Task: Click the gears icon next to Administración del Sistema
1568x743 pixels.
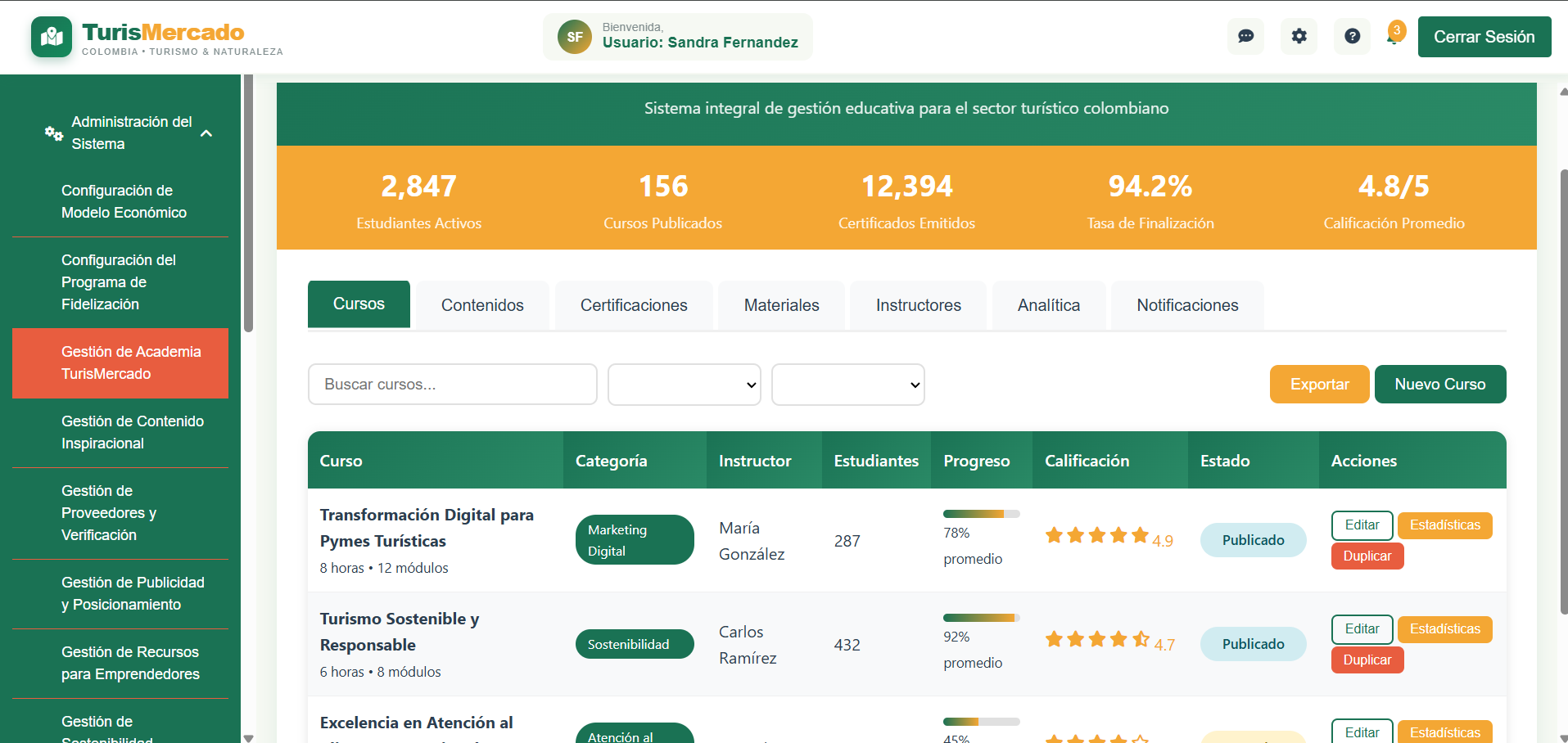Action: (53, 133)
